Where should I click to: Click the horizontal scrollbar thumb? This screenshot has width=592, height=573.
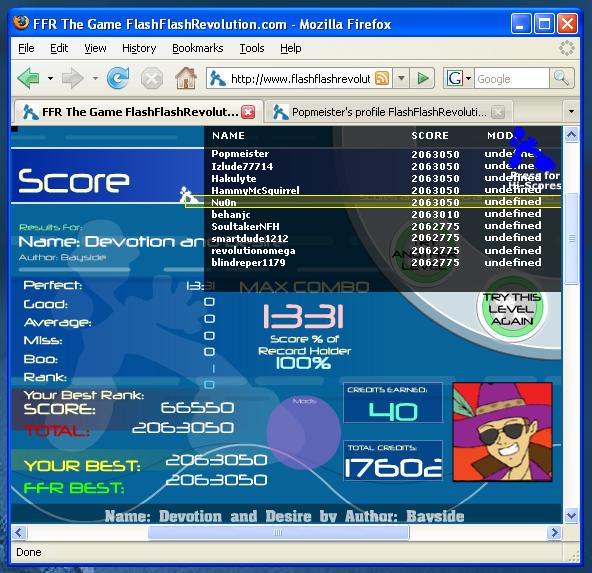(x=279, y=533)
